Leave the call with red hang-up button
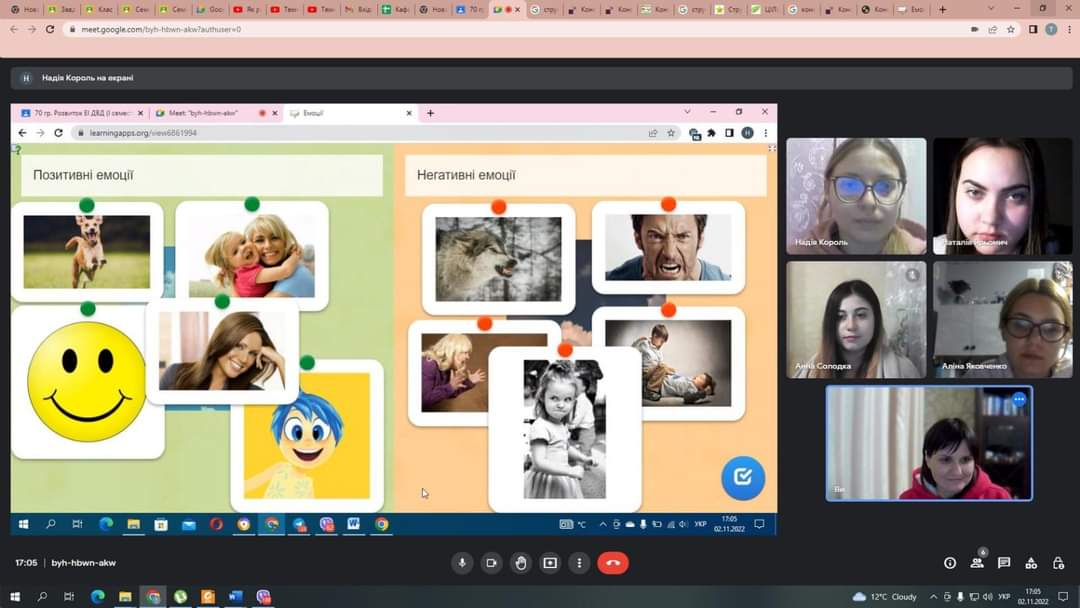The height and width of the screenshot is (608, 1080). [613, 563]
